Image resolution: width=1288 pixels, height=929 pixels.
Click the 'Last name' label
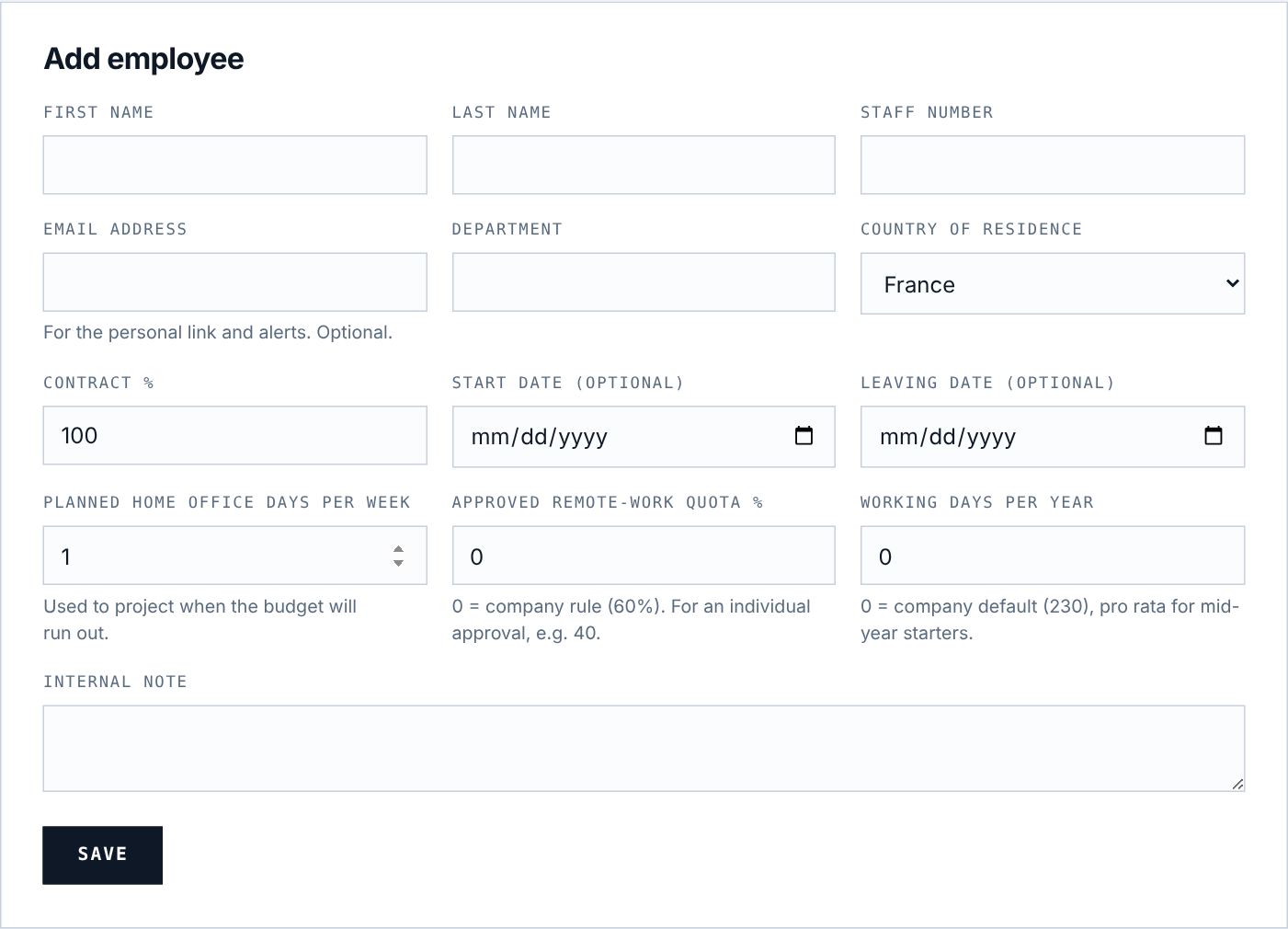[501, 112]
